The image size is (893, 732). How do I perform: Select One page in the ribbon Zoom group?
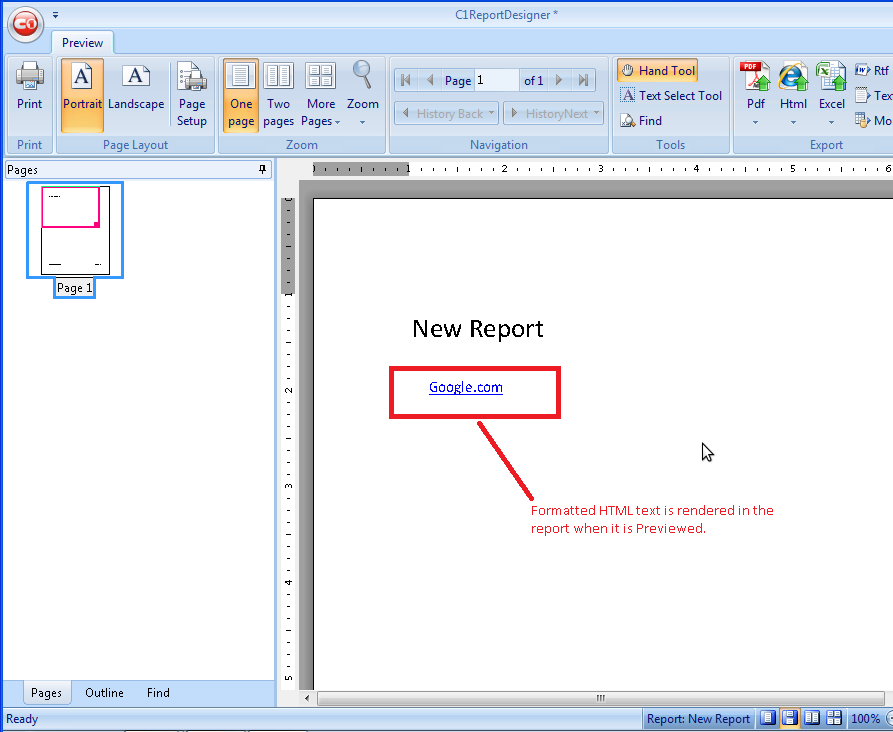tap(241, 95)
